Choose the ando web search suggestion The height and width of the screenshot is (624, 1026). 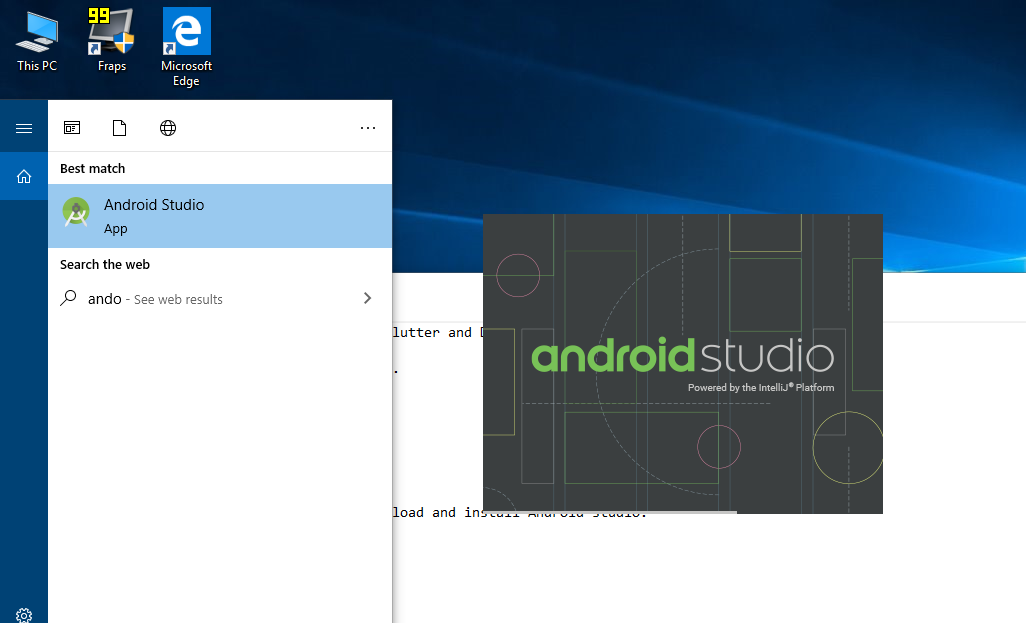tap(104, 298)
